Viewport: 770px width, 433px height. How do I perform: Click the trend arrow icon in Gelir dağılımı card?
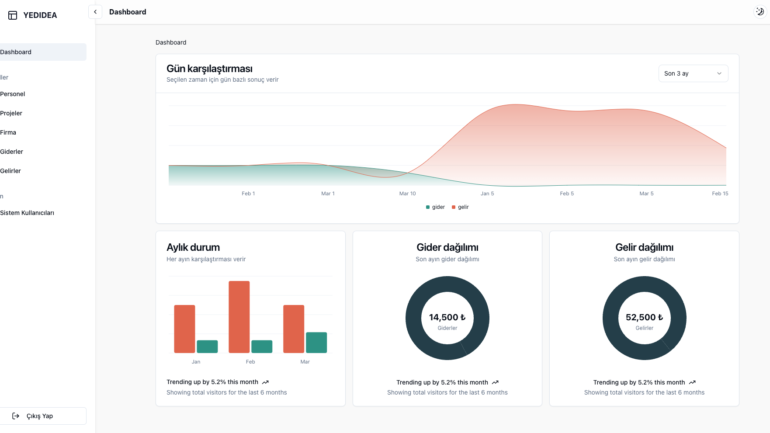click(692, 382)
